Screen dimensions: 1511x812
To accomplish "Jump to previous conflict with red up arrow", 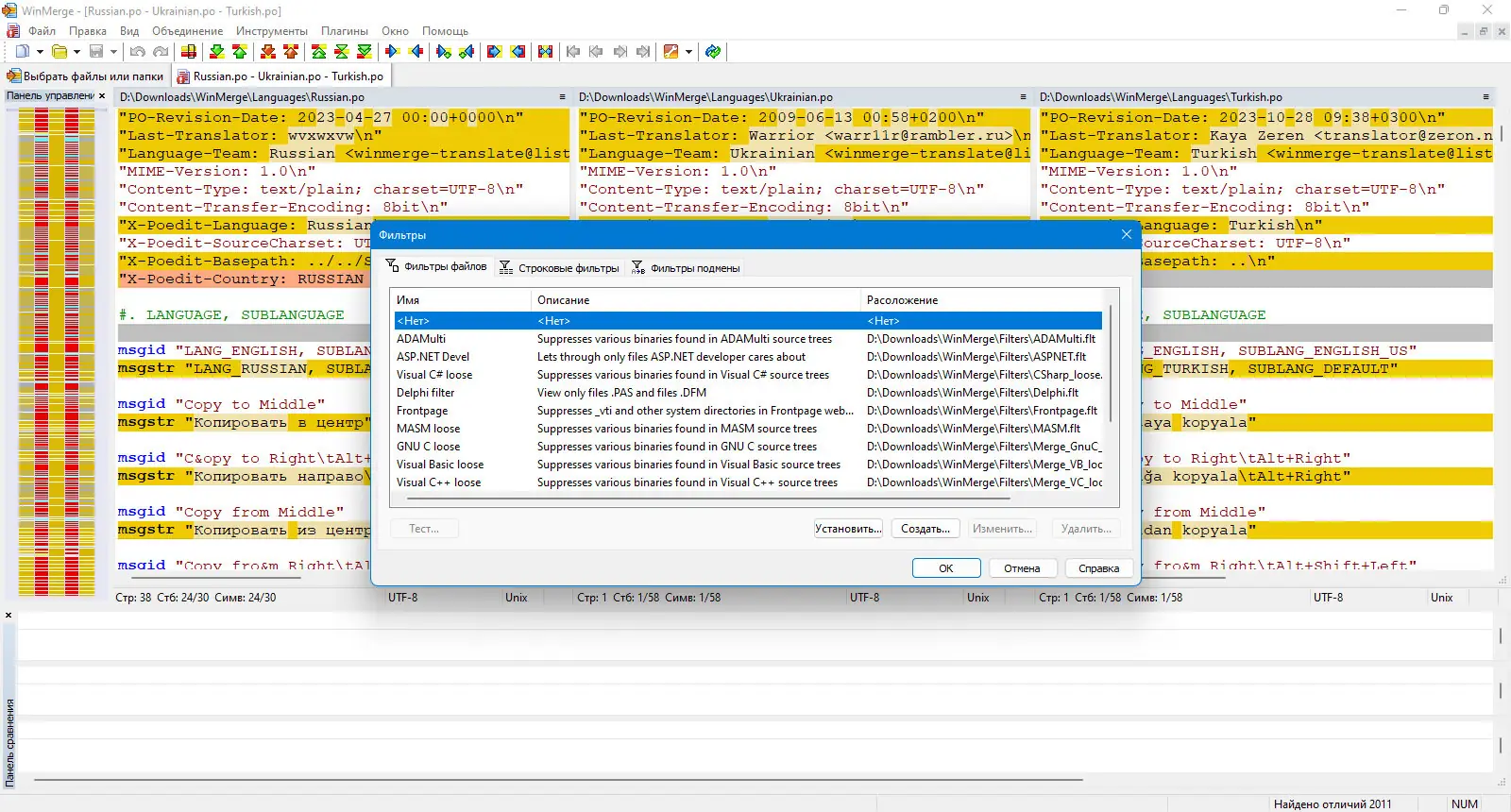I will click(291, 52).
